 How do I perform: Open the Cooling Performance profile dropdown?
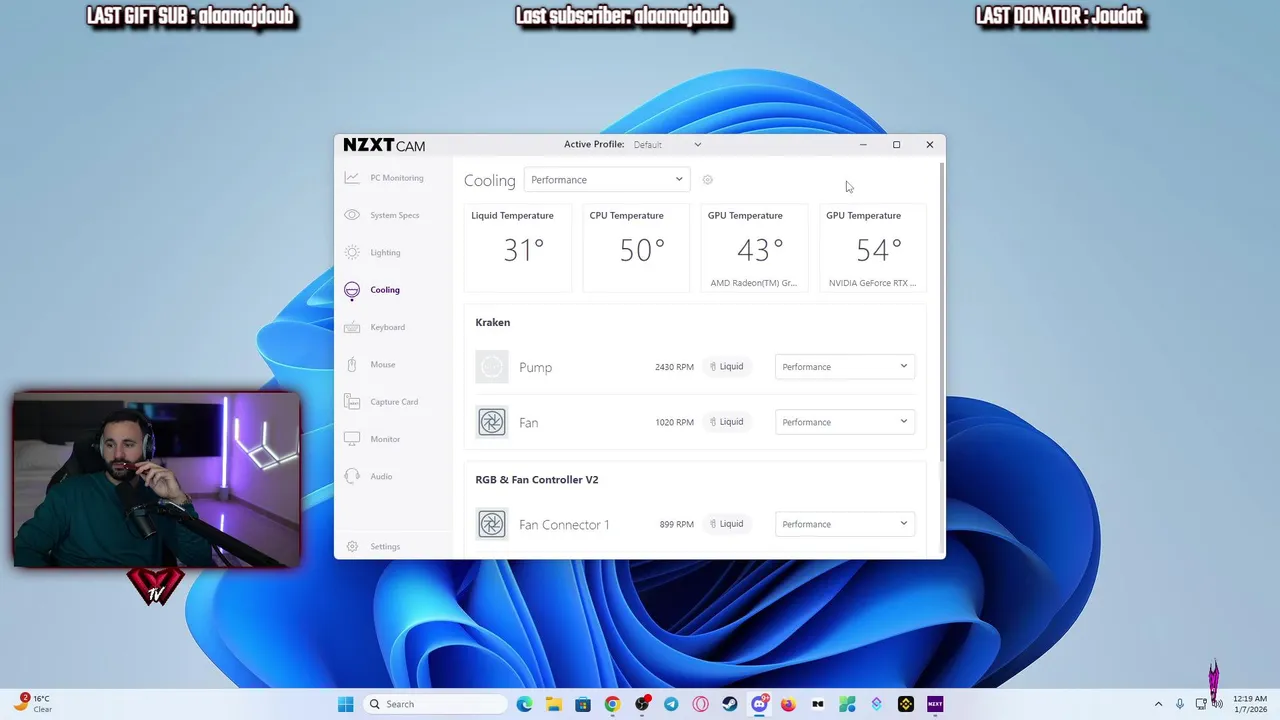[607, 180]
